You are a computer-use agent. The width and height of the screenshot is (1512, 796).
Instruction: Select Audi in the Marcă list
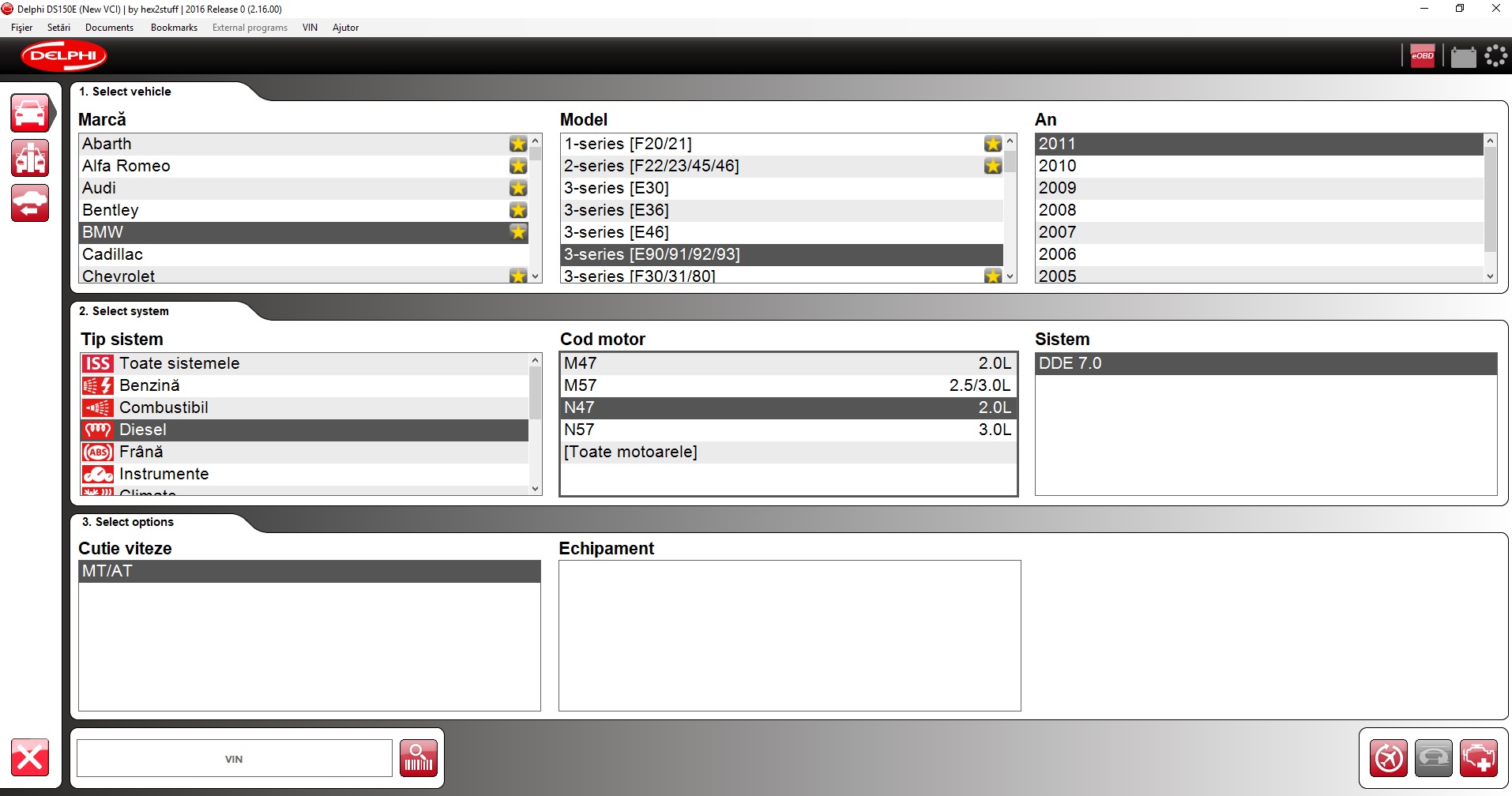coord(304,188)
